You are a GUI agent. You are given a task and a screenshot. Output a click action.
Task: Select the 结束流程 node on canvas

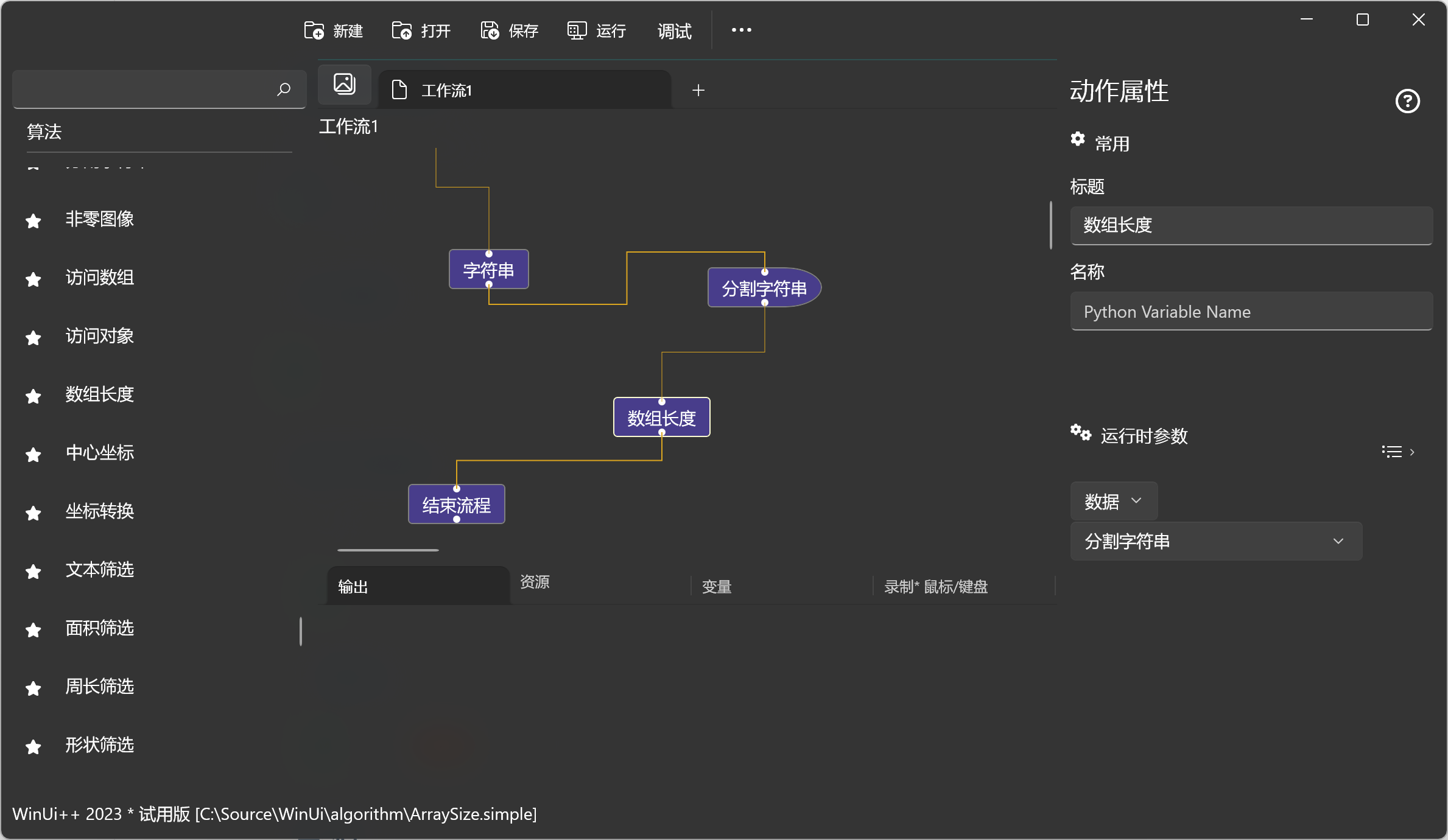[x=456, y=505]
